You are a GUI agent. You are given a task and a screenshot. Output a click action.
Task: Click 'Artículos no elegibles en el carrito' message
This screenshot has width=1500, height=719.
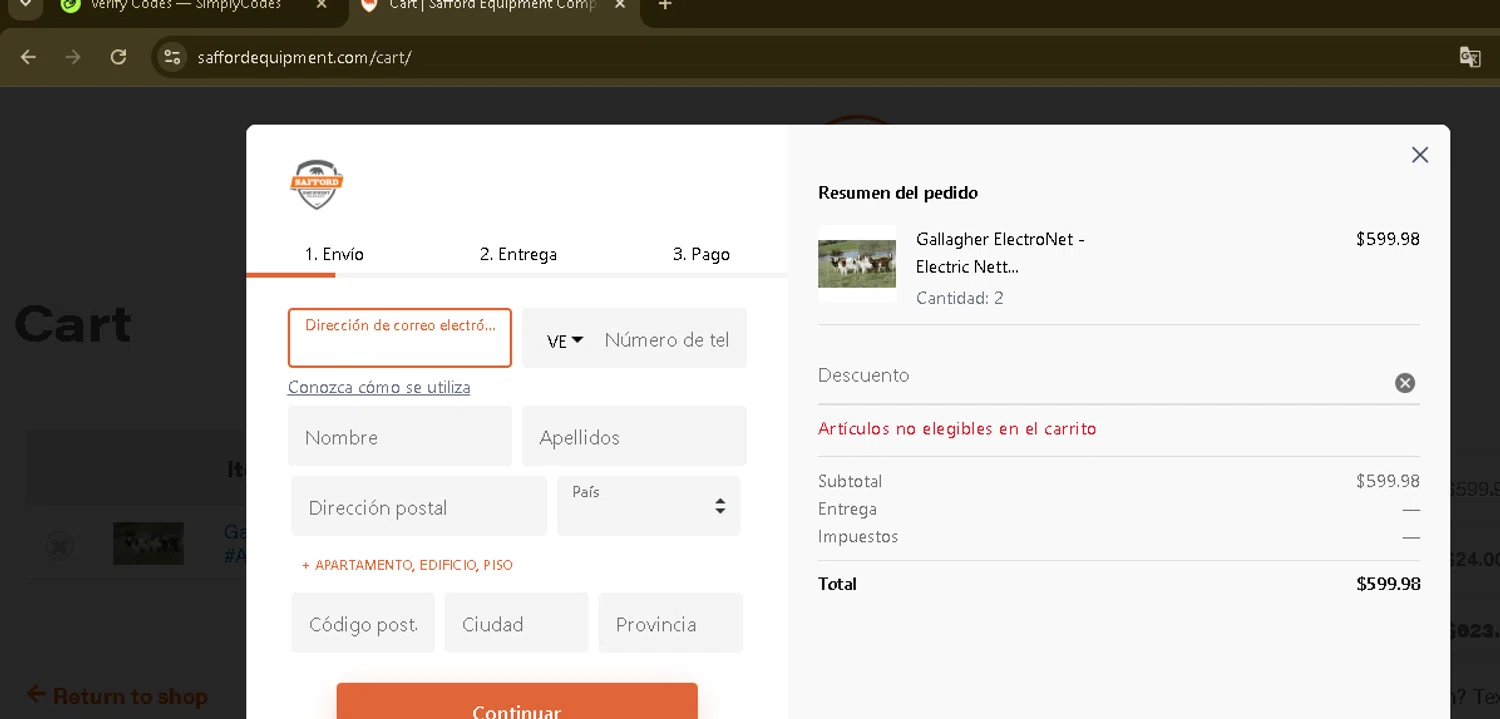[957, 428]
